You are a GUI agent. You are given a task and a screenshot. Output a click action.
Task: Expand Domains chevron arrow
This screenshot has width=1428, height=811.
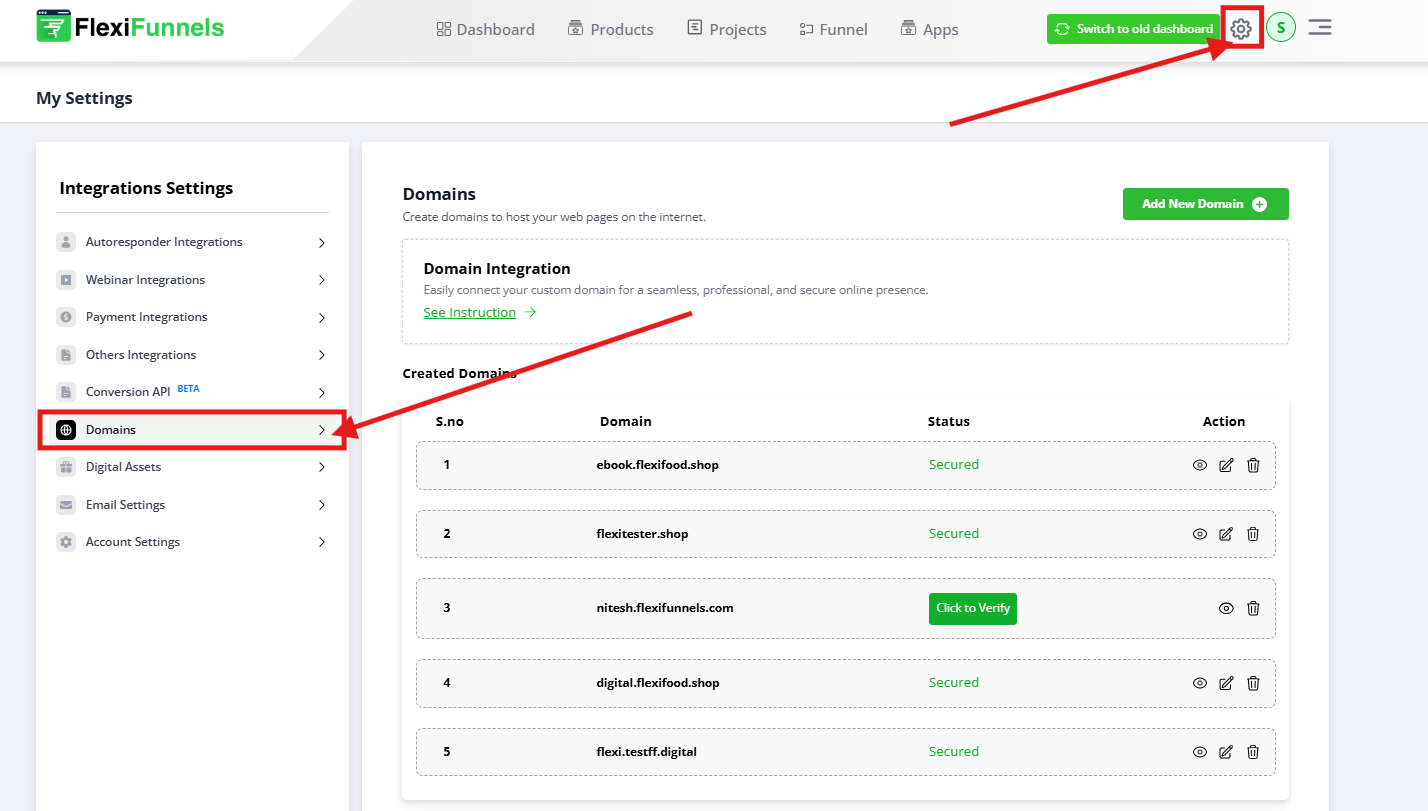coord(321,430)
